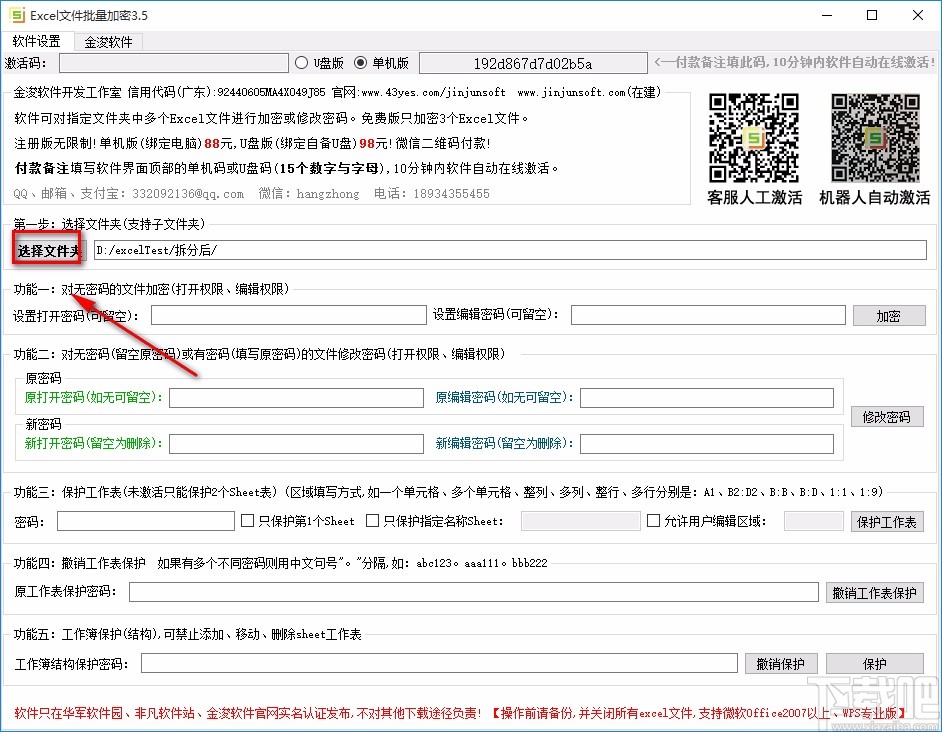The height and width of the screenshot is (732, 942).
Task: Click the 加密 button
Action: pyautogui.click(x=889, y=314)
